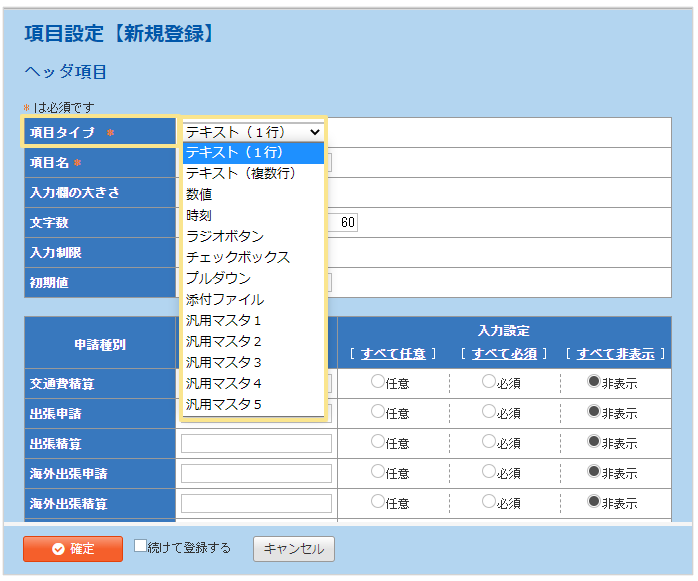Choose 数値 option in dropdown

[x=199, y=194]
